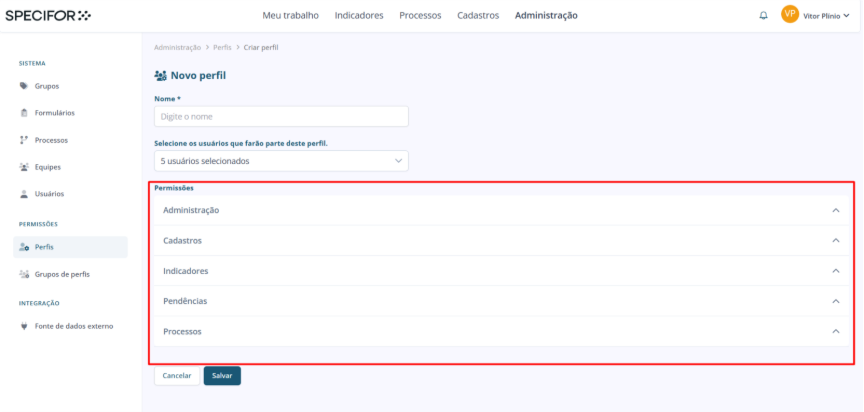The height and width of the screenshot is (412, 864).
Task: Open the Indicadores top menu
Action: point(359,15)
